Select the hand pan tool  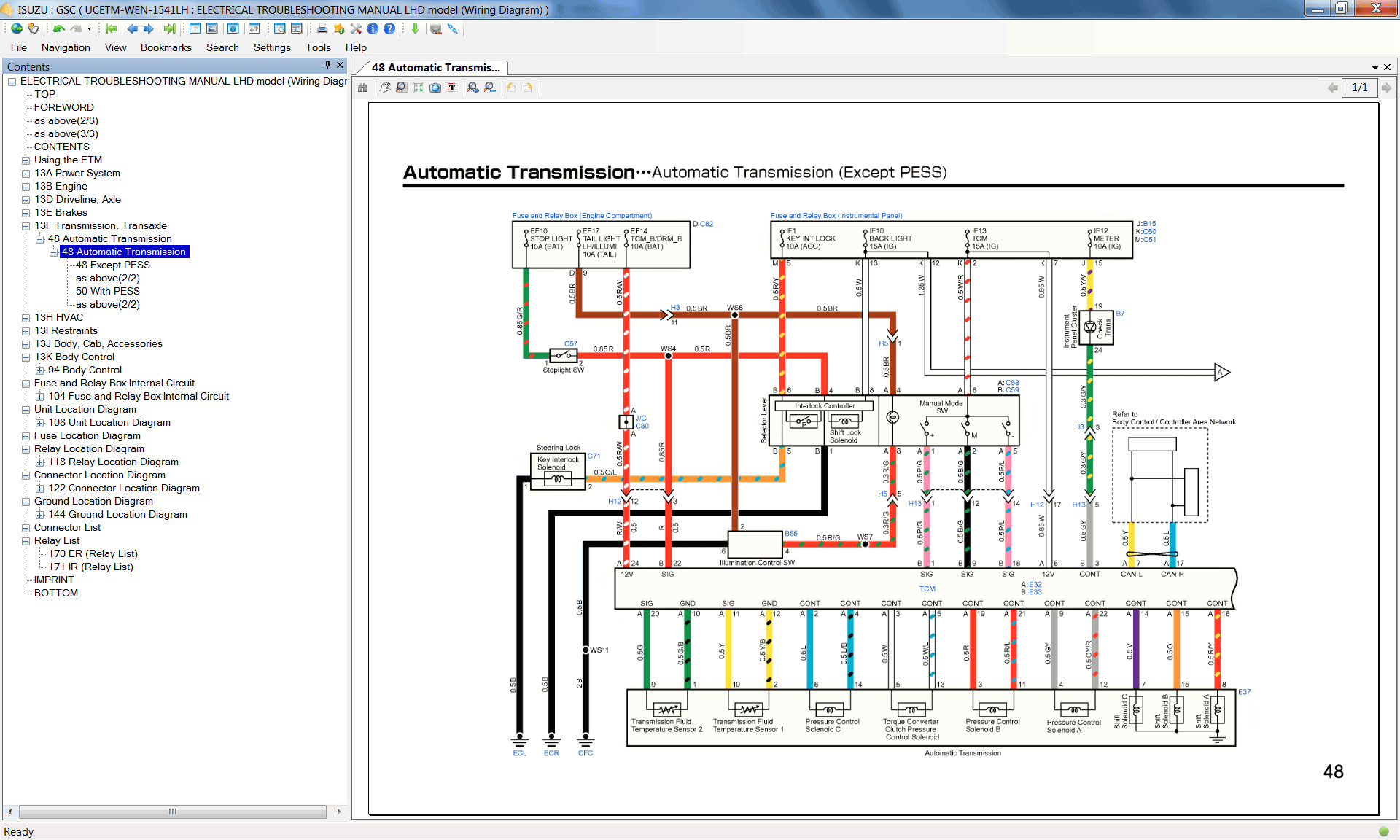point(385,87)
